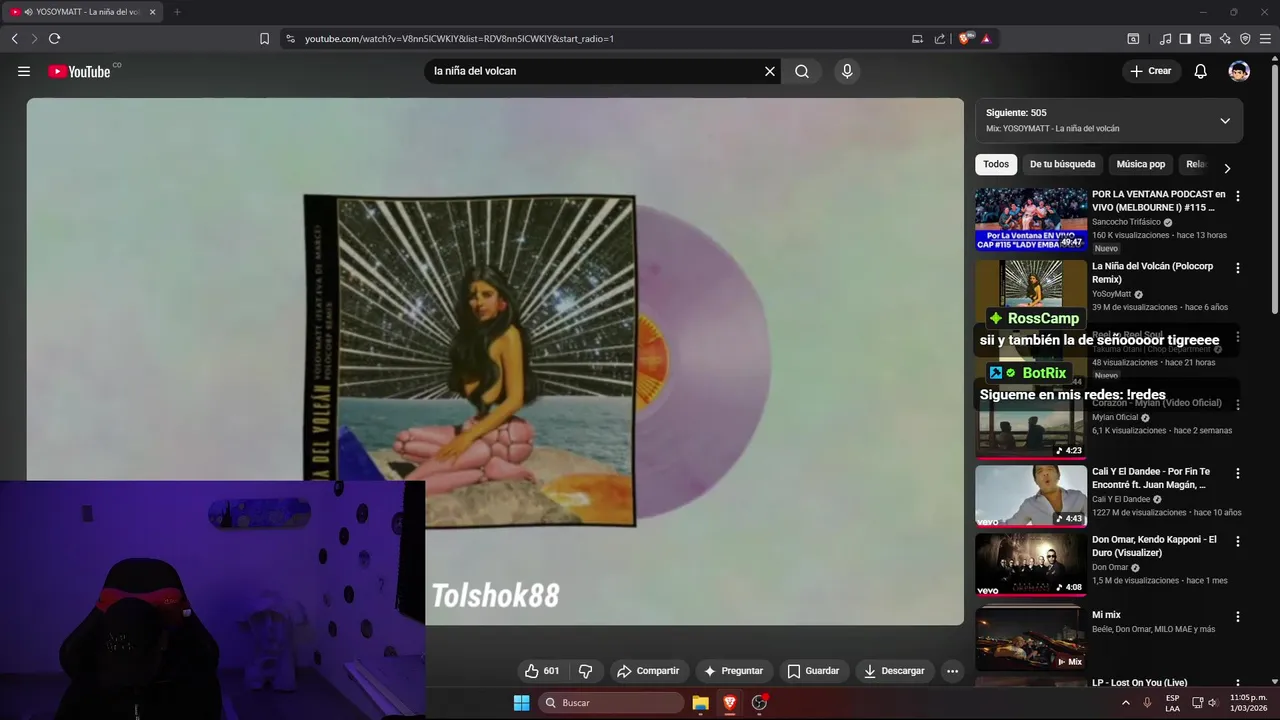The image size is (1280, 720).
Task: Click the search magnifier button
Action: tap(802, 71)
